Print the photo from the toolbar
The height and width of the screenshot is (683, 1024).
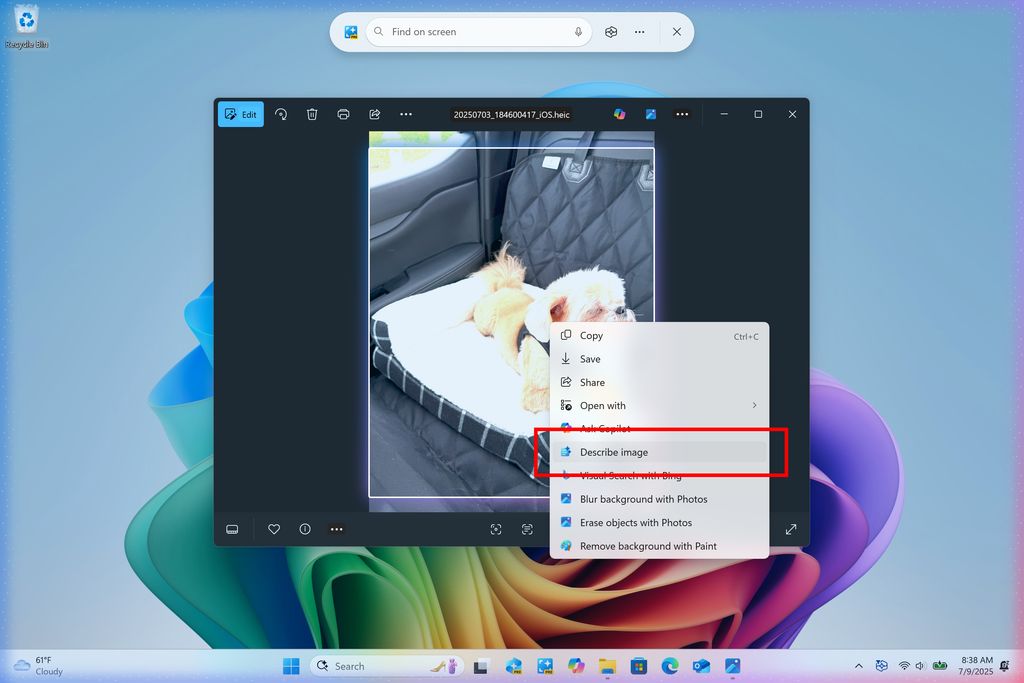343,114
